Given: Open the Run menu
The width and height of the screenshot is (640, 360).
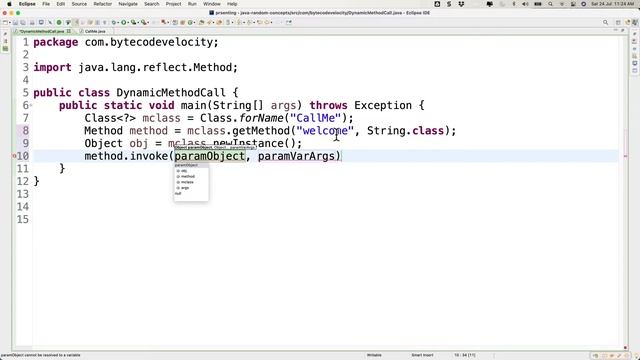Looking at the screenshot, I should click(x=192, y=4).
